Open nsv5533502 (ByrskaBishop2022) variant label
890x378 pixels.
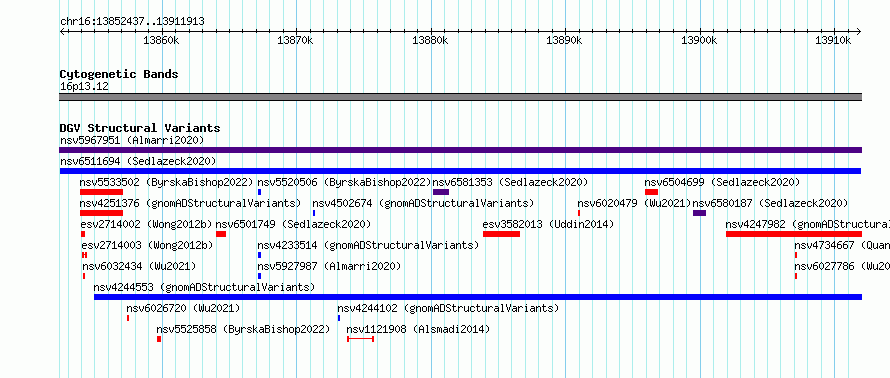point(166,182)
